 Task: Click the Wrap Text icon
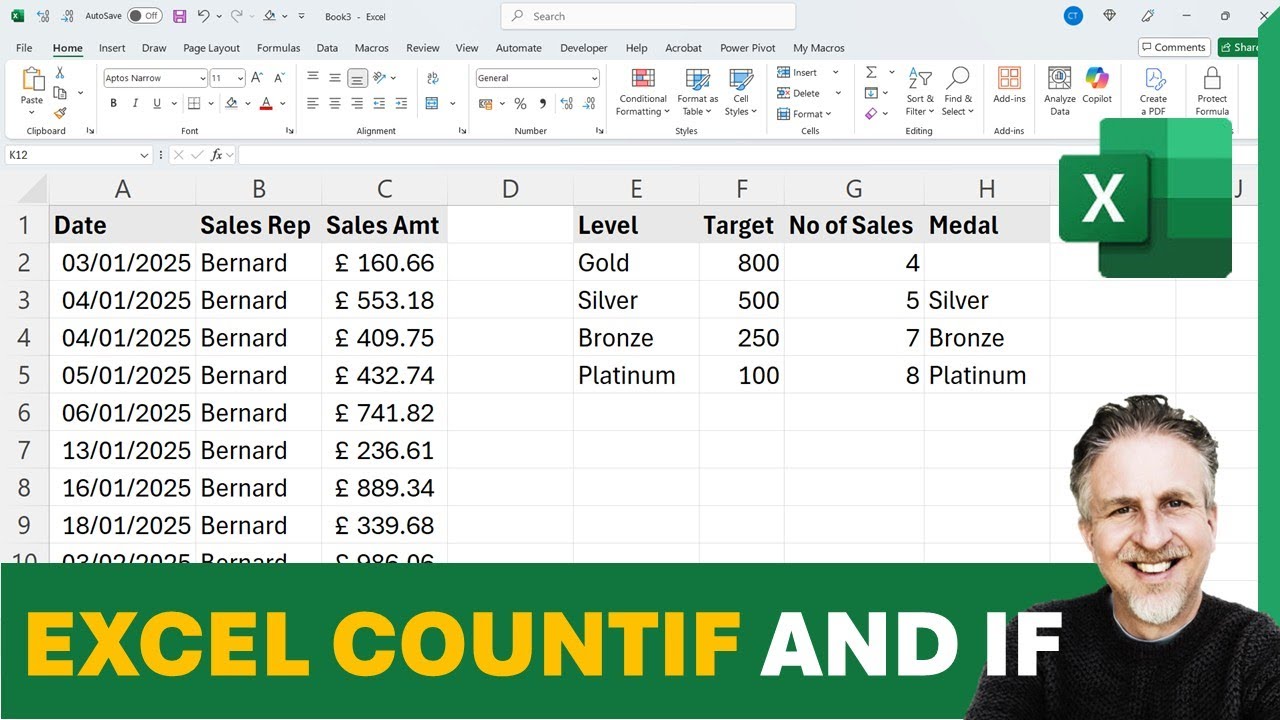click(x=432, y=78)
